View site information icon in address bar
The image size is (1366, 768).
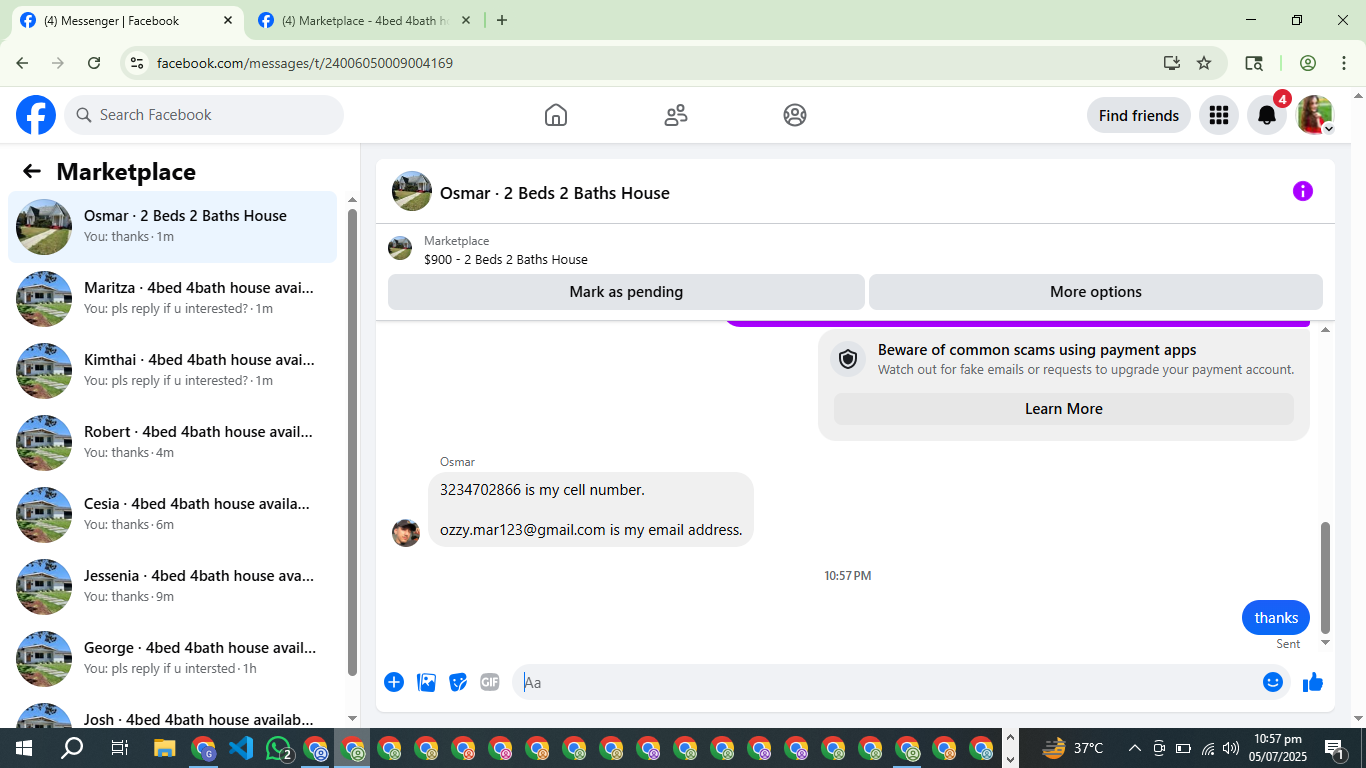click(138, 63)
